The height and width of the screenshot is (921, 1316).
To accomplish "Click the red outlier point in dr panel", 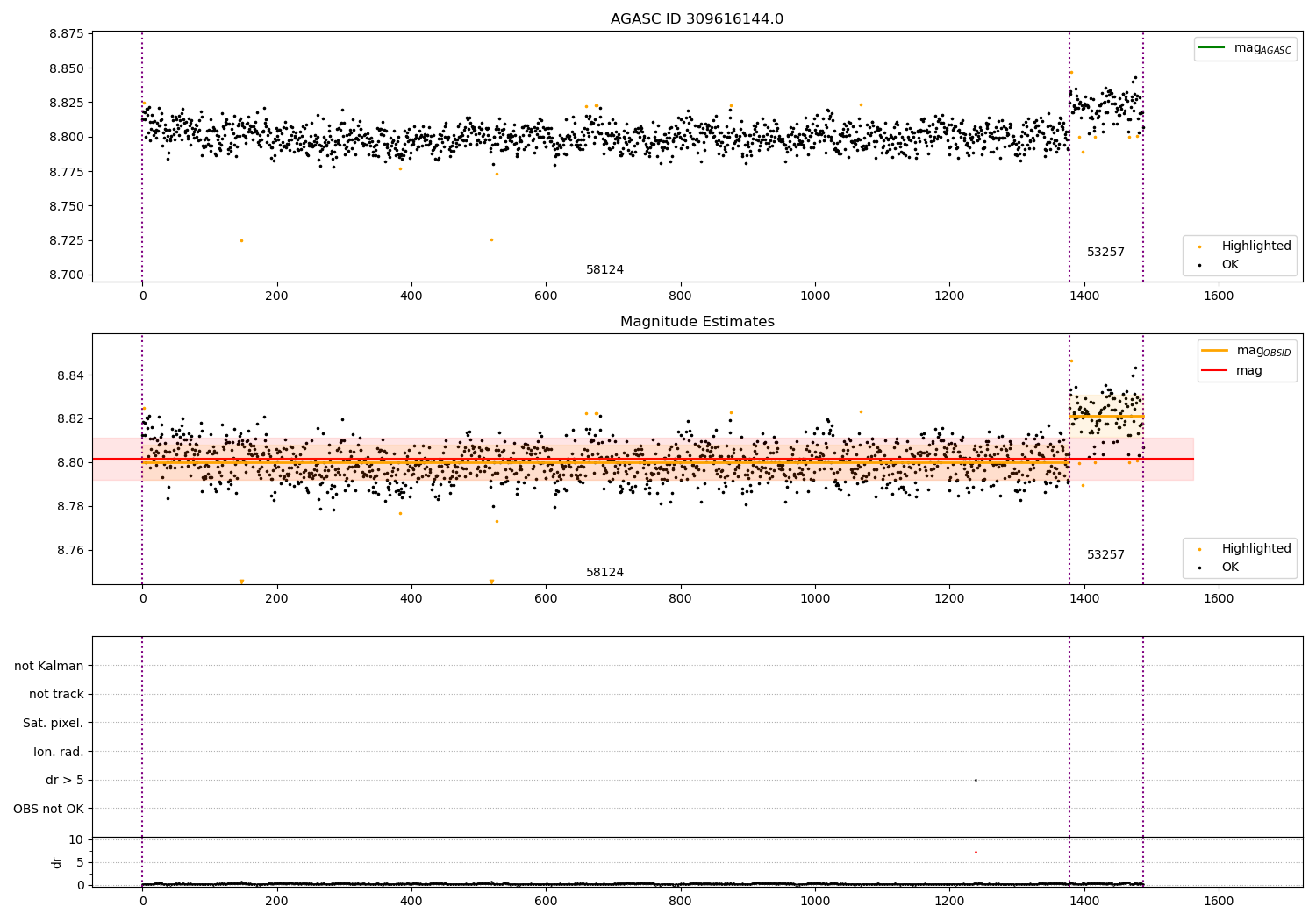I will coord(976,852).
